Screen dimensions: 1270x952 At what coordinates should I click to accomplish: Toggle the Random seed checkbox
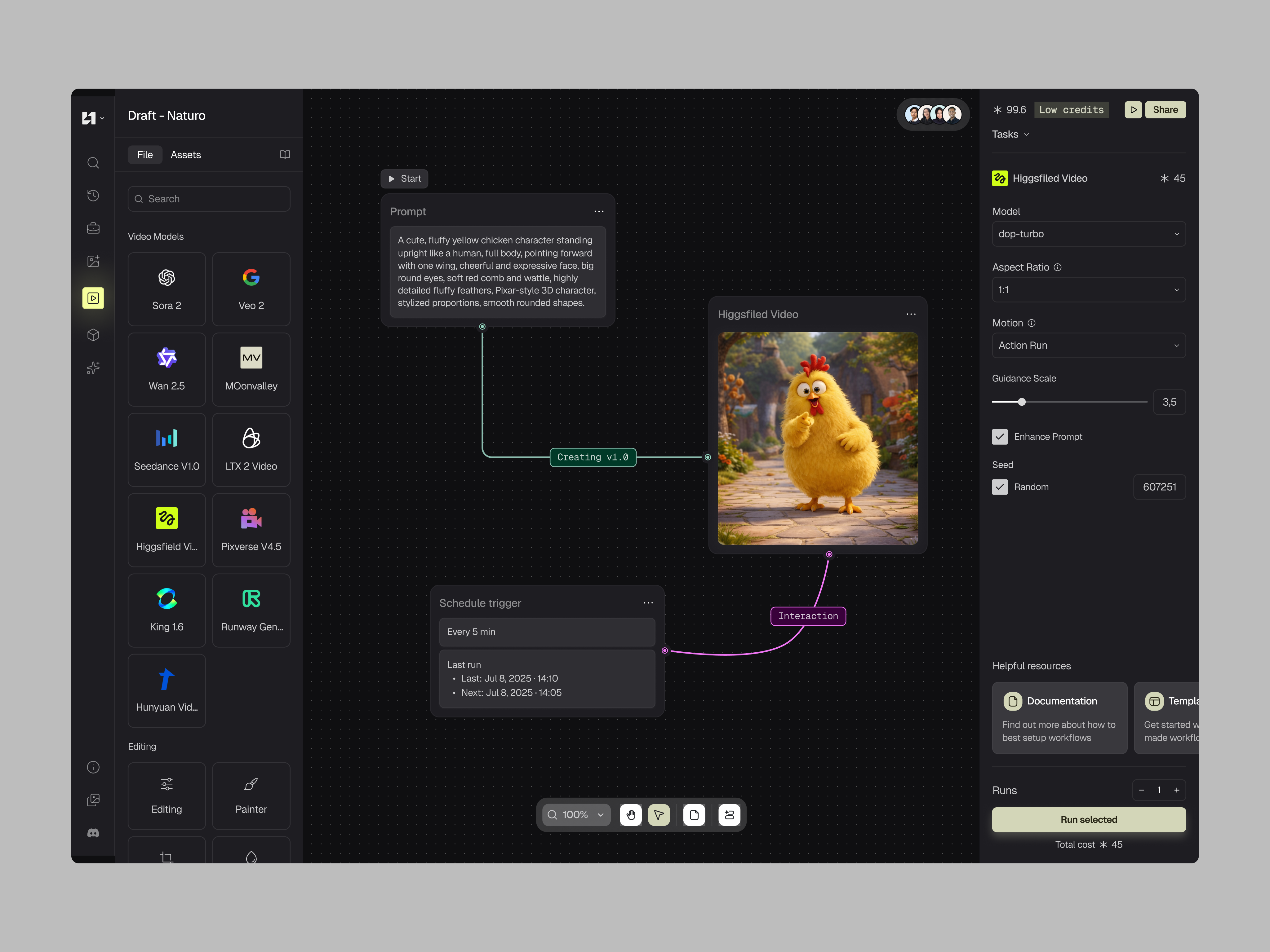tap(1000, 487)
